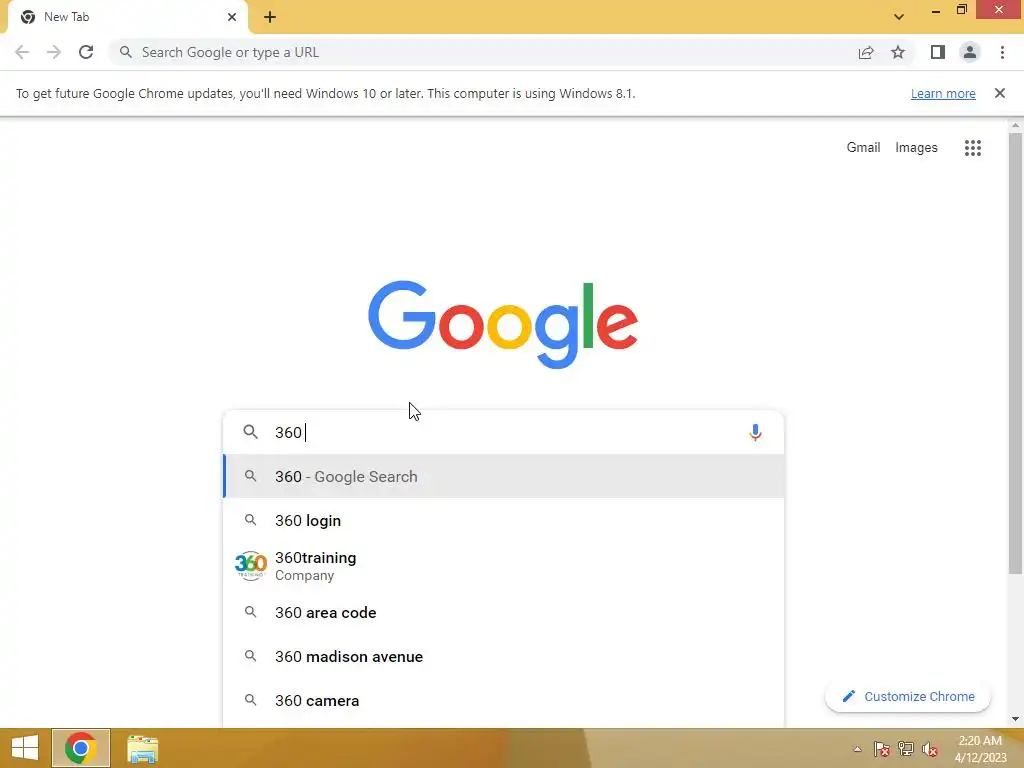Viewport: 1024px width, 768px height.
Task: Open the side panel icon
Action: 938,52
